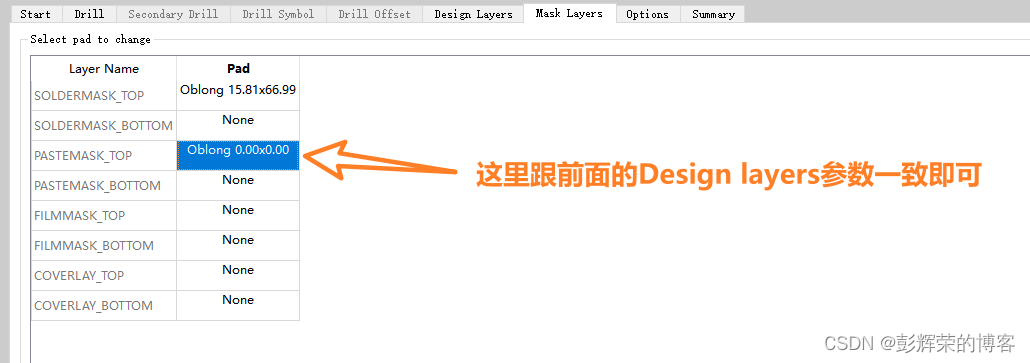
Task: Click the Pad column header
Action: point(238,68)
